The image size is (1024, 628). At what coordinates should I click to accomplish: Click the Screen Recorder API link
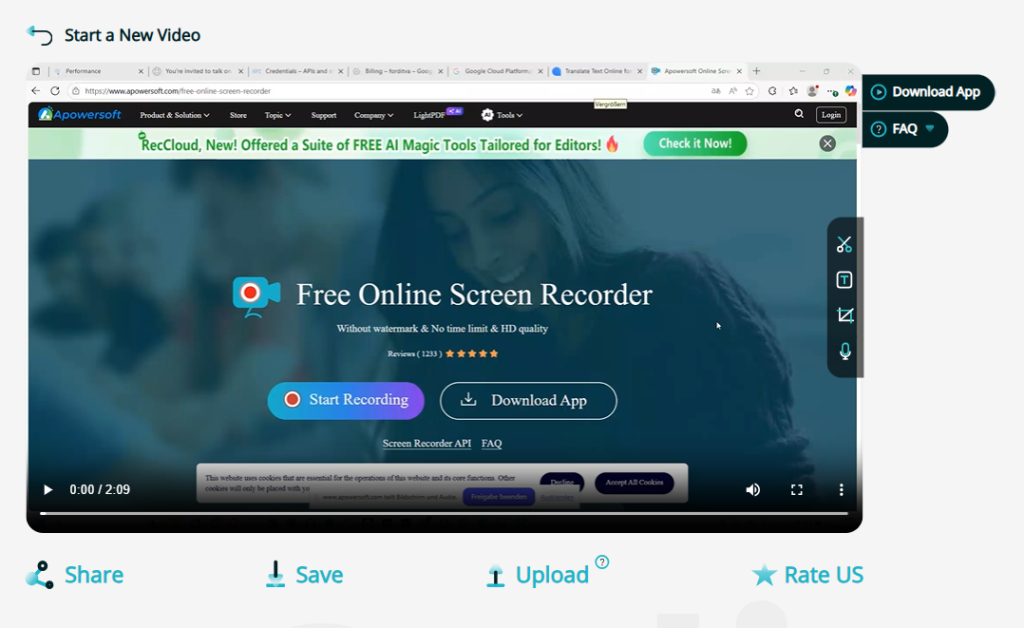pos(426,443)
